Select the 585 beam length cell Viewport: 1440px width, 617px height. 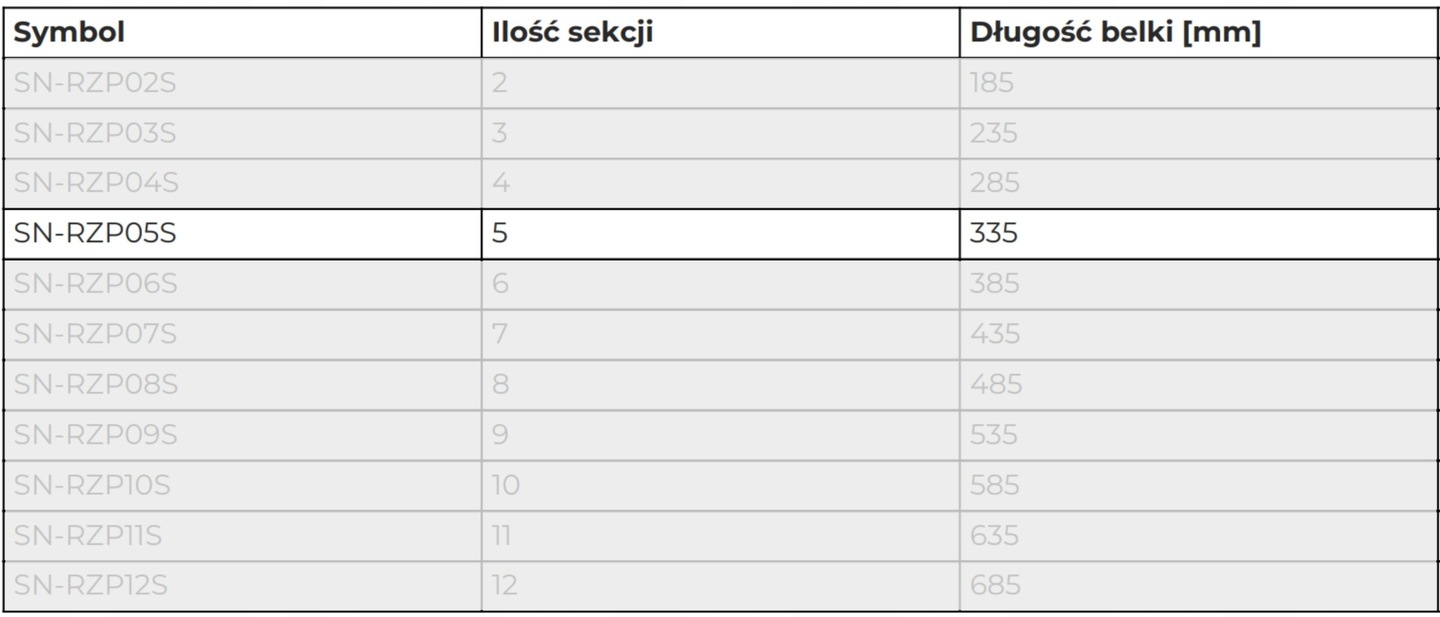pos(994,485)
